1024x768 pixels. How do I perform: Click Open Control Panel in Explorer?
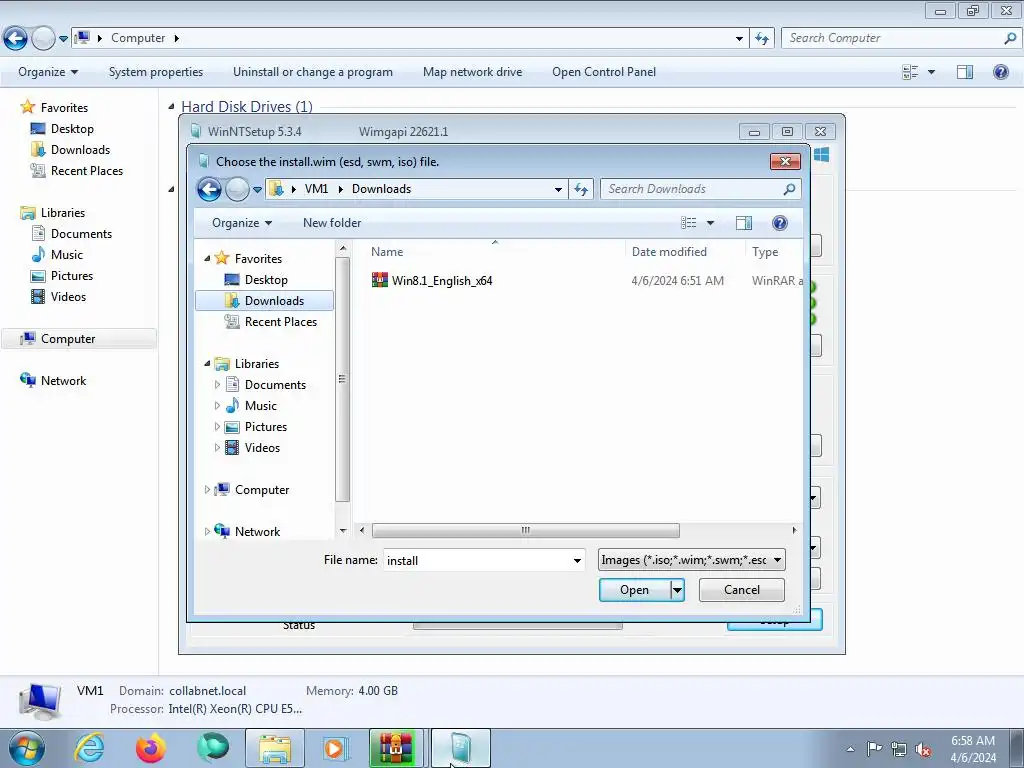tap(603, 72)
